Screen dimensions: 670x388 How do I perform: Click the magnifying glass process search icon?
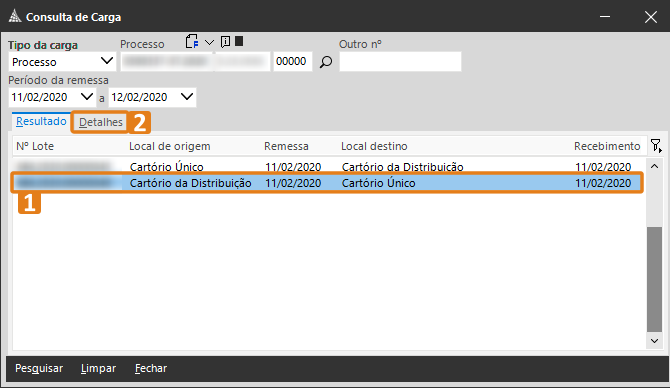pos(326,62)
